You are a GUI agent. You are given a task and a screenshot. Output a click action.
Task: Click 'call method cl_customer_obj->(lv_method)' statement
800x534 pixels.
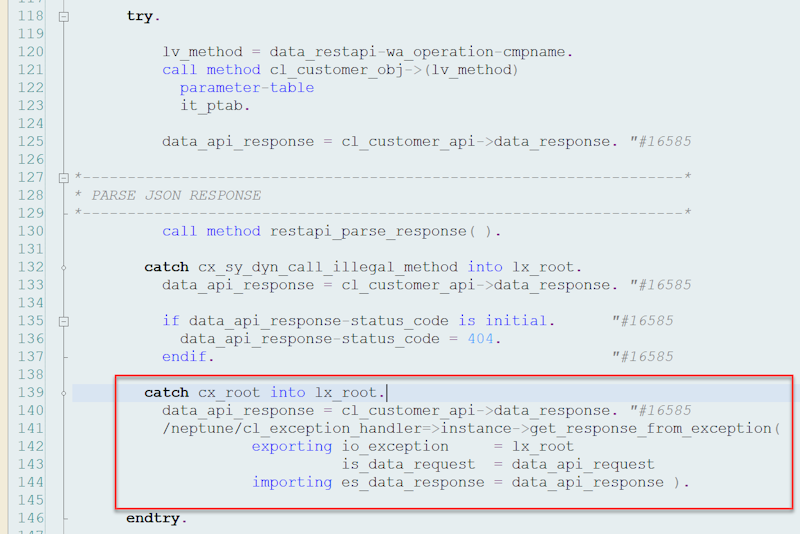340,70
